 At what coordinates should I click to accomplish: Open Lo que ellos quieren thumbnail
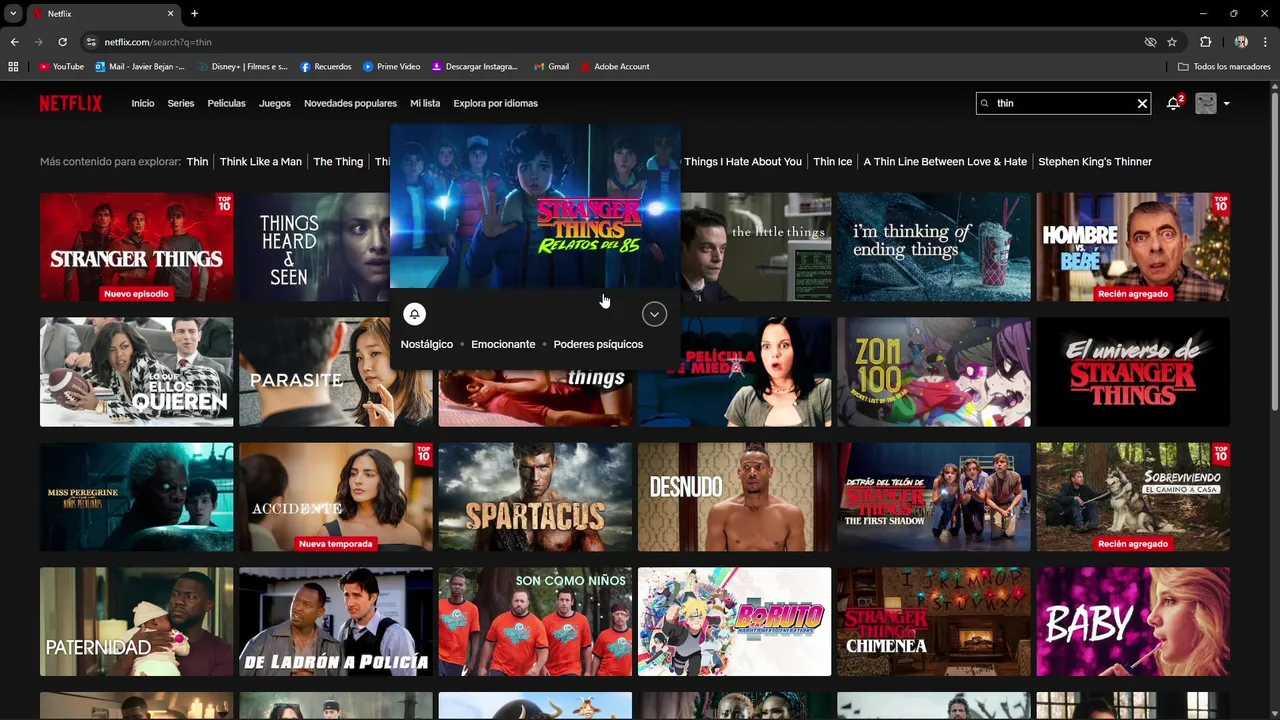coord(137,372)
